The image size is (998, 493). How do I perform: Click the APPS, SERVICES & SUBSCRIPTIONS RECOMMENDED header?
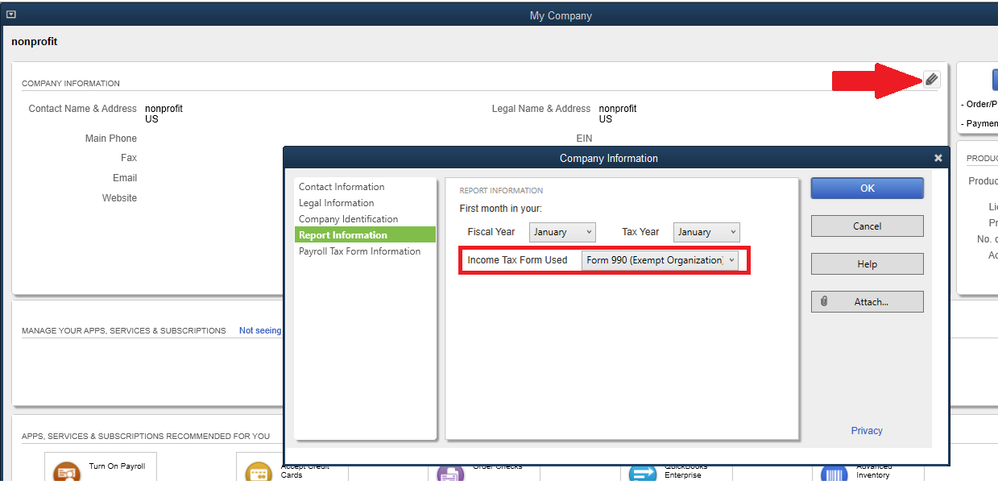pyautogui.click(x=146, y=436)
